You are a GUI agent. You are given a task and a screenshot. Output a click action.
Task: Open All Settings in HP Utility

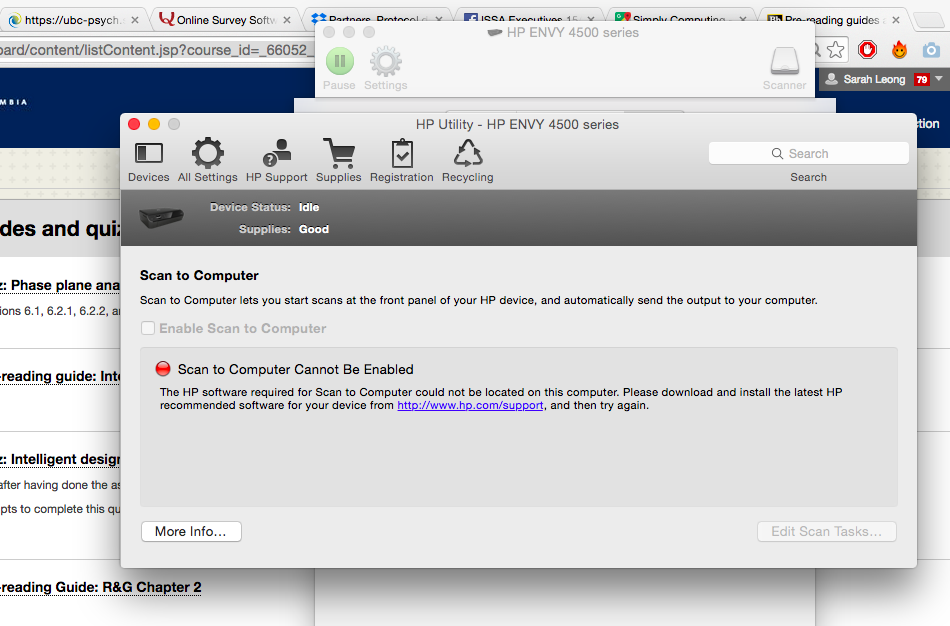(207, 161)
